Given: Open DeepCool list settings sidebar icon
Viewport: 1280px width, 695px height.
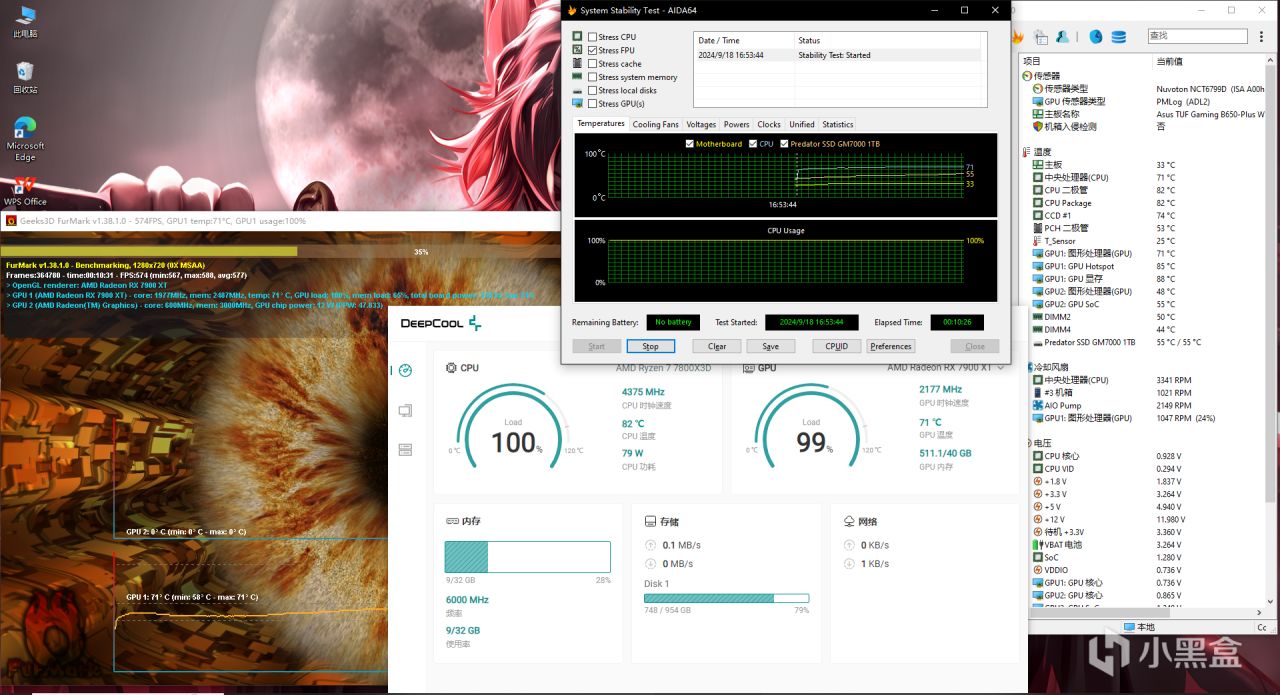Looking at the screenshot, I should point(405,450).
